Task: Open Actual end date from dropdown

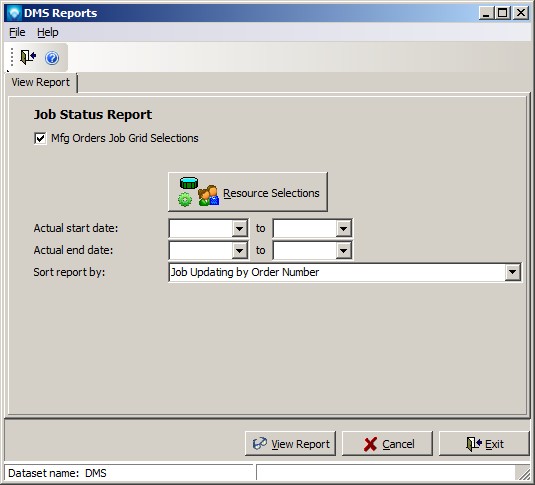Action: (x=240, y=251)
